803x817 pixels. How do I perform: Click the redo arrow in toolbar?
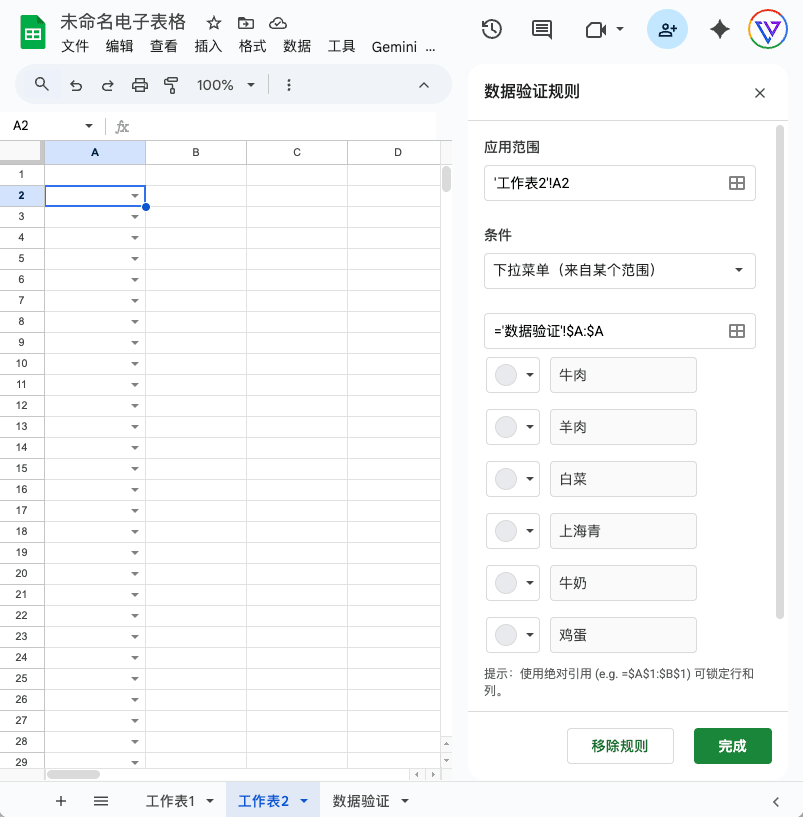point(107,85)
